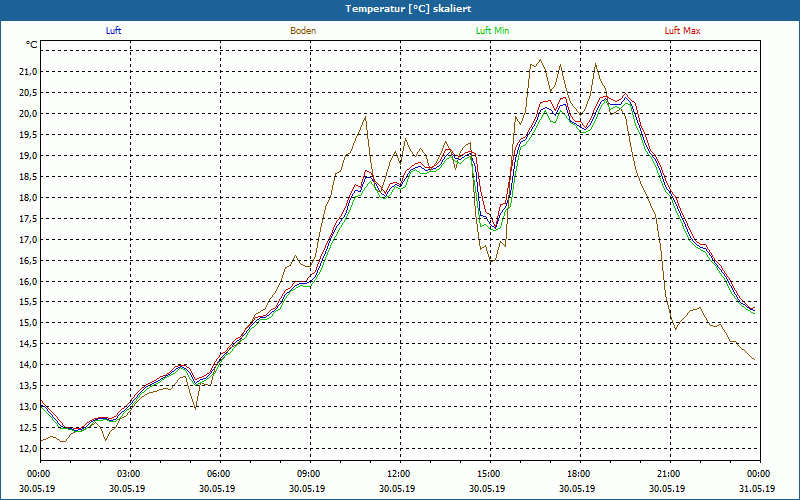Click the '16,0' y-axis value
This screenshot has width=800, height=500.
coord(28,281)
